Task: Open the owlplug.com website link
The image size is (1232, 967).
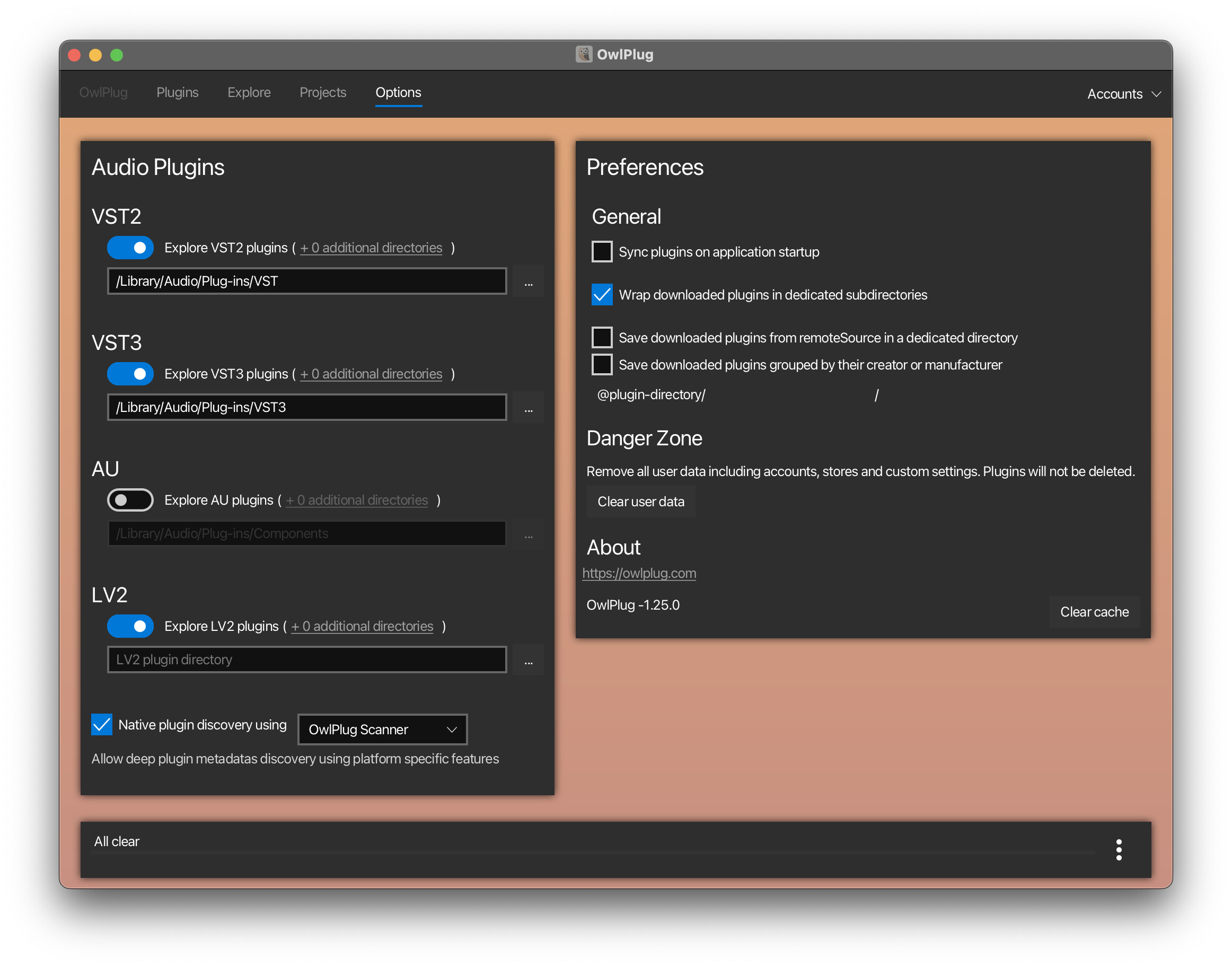Action: click(639, 573)
